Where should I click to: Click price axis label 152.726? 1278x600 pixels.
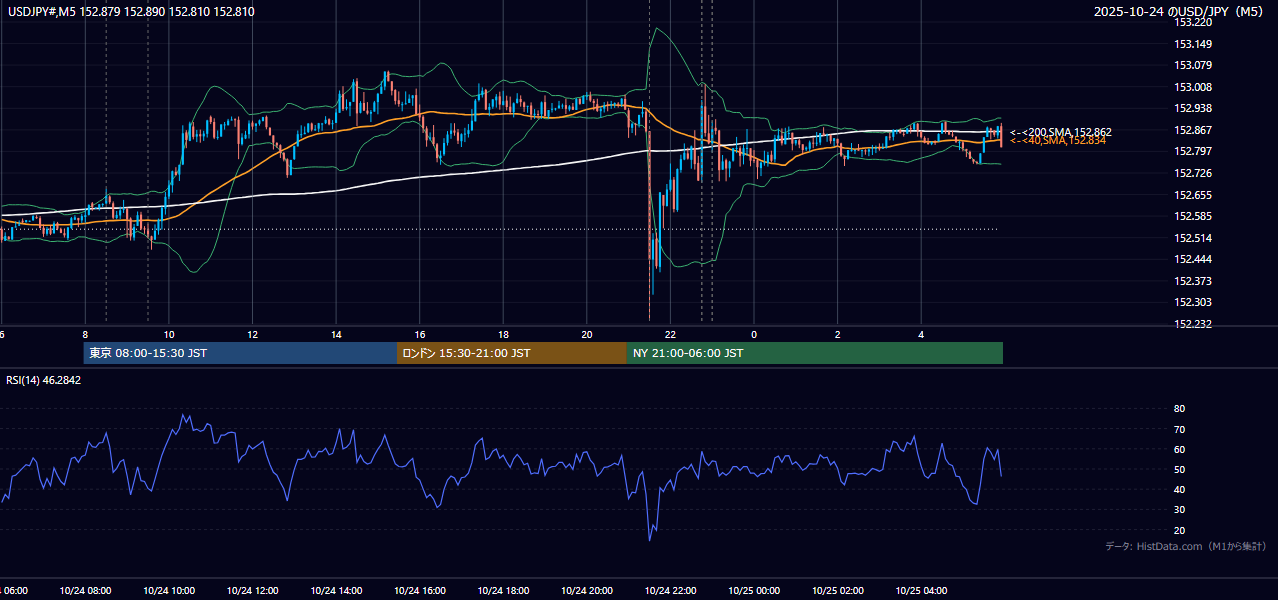pos(1192,173)
